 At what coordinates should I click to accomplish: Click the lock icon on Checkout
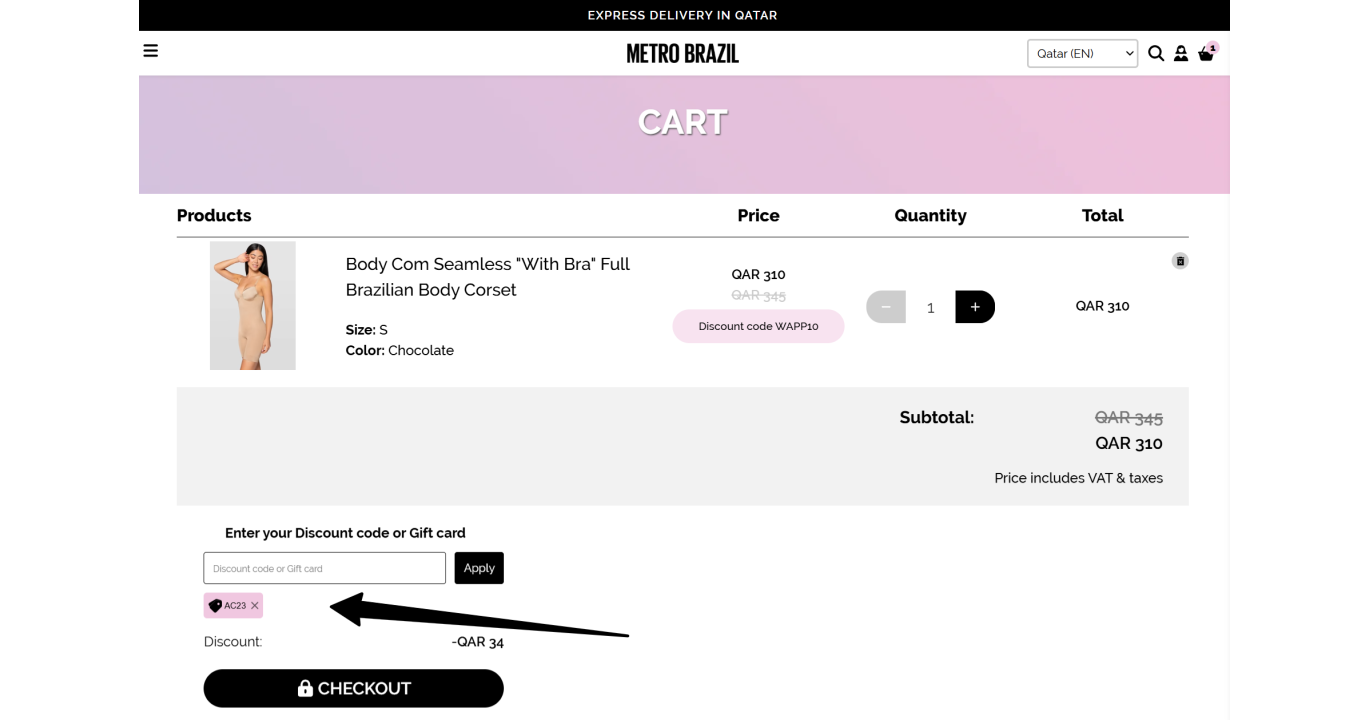tap(305, 688)
